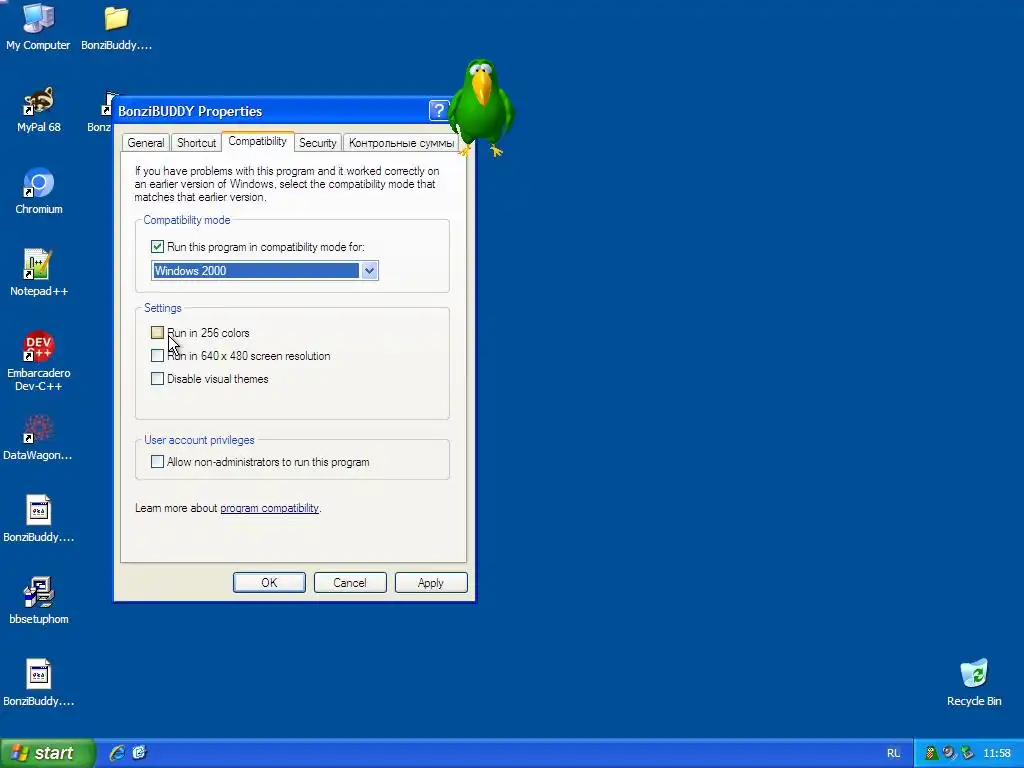Select the Compatibility tab
Image resolution: width=1024 pixels, height=768 pixels.
(257, 141)
